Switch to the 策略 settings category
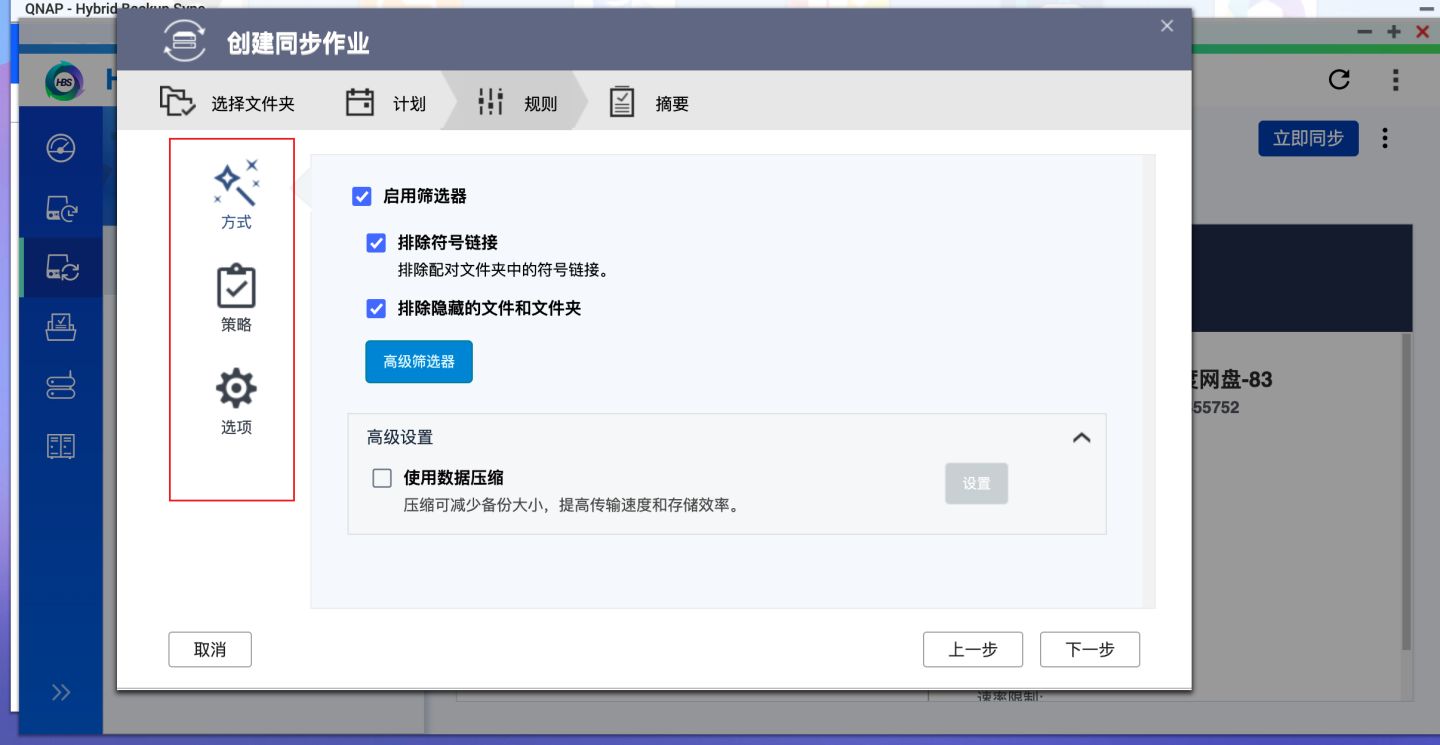 236,295
